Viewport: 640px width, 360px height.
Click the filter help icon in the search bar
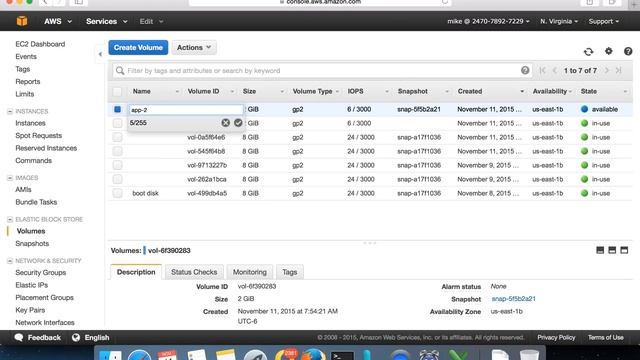525,70
